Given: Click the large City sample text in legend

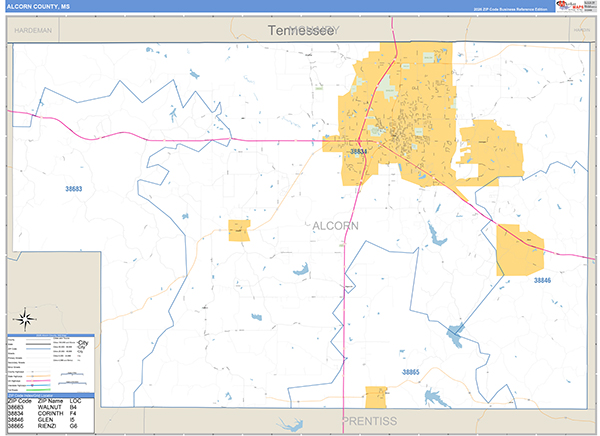Looking at the screenshot, I should point(83,343).
